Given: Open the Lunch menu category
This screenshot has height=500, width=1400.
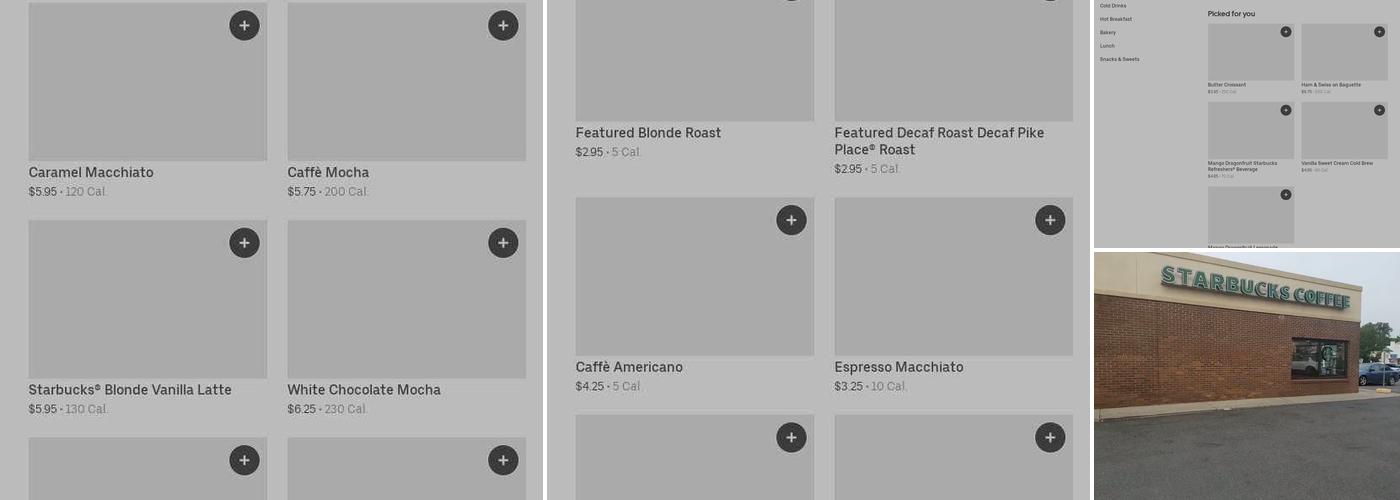Looking at the screenshot, I should point(1107,46).
